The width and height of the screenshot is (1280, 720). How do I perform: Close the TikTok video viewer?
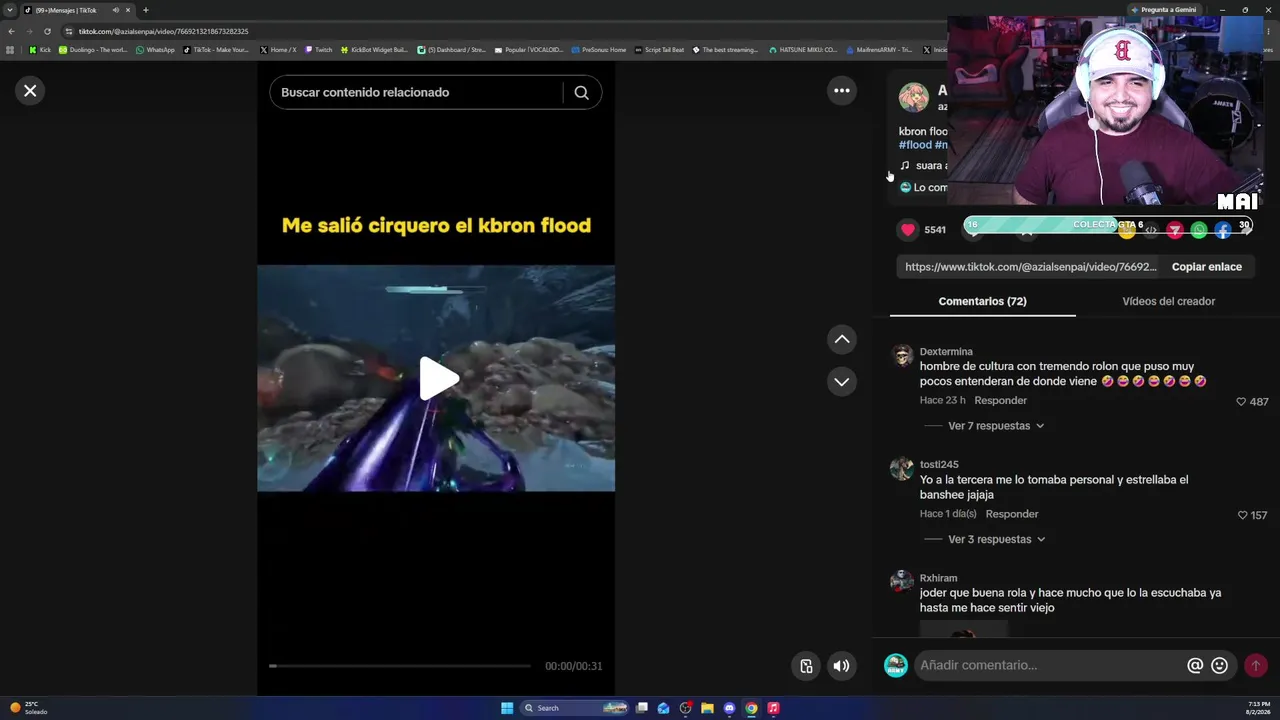30,91
